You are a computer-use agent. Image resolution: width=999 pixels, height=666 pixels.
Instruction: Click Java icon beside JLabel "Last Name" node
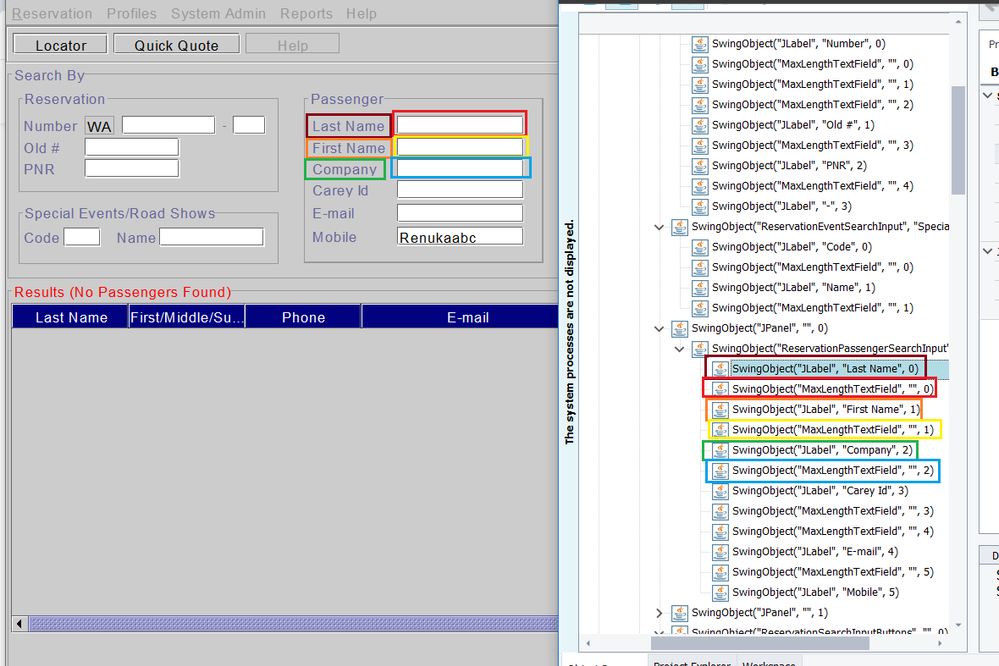coord(720,369)
